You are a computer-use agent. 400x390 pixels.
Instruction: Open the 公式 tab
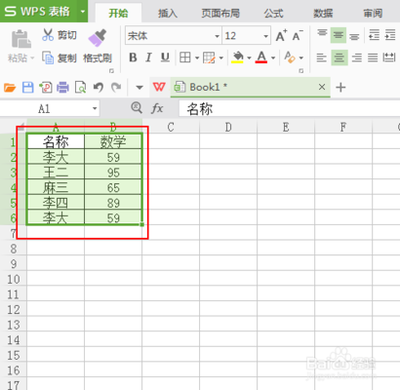(273, 13)
